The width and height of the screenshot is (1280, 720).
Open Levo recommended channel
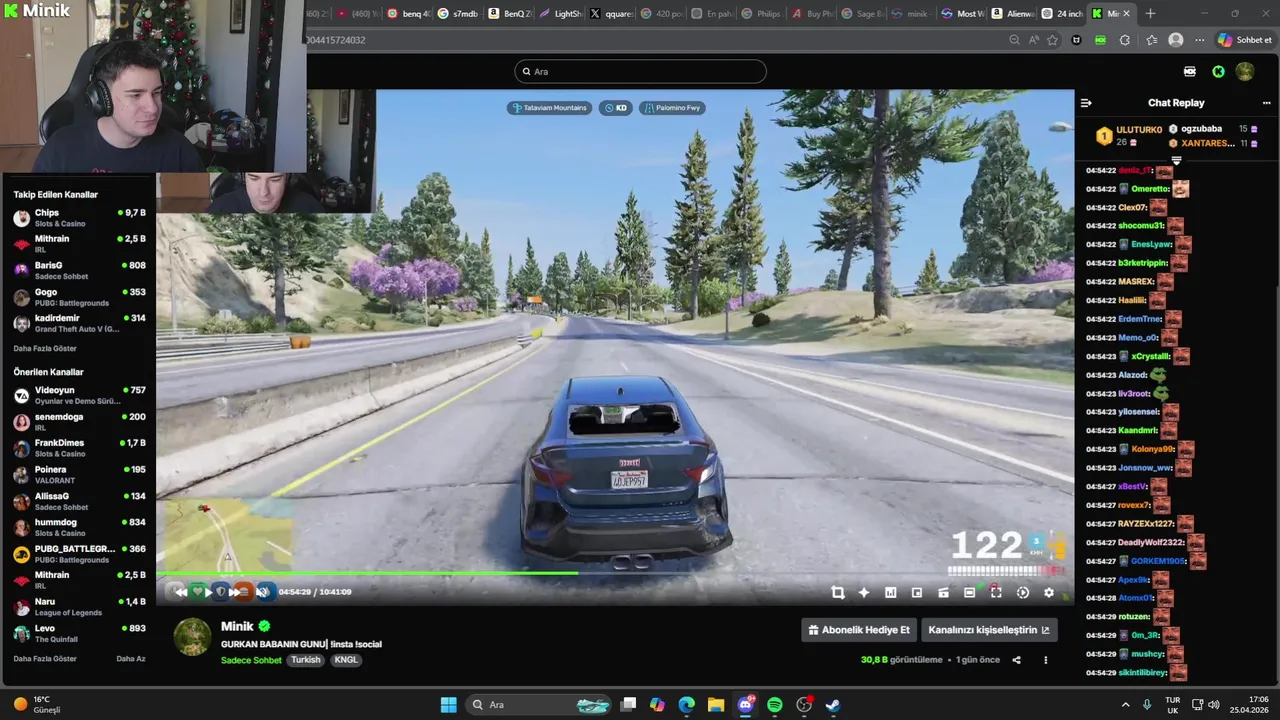tap(79, 633)
